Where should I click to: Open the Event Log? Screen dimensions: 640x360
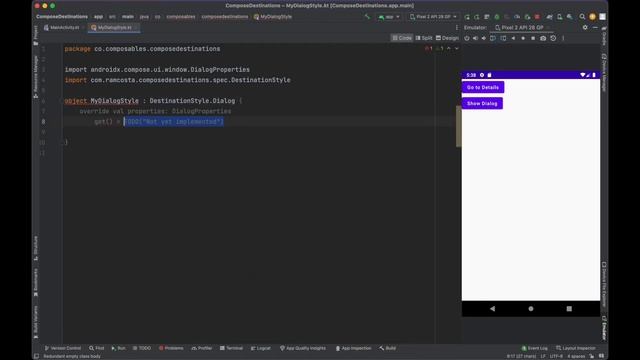pos(535,348)
